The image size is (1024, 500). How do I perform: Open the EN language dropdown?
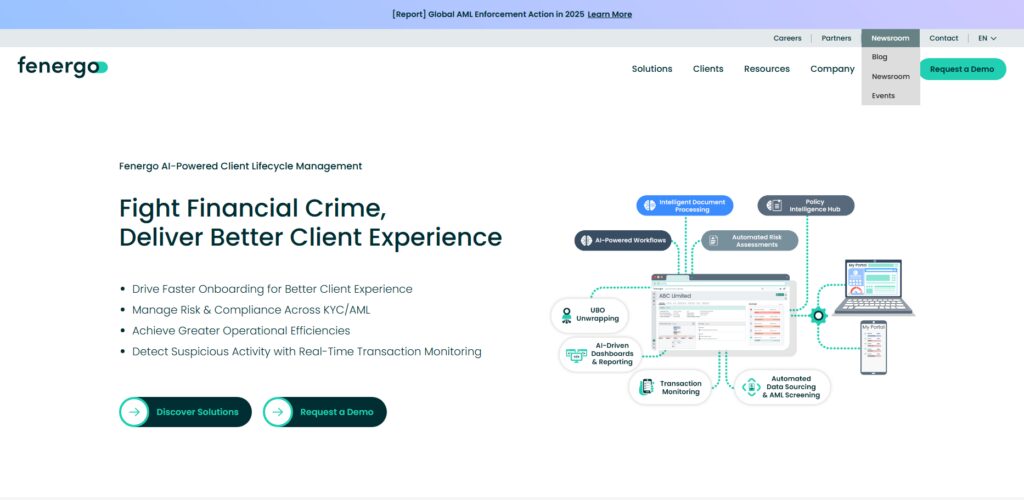click(x=987, y=38)
